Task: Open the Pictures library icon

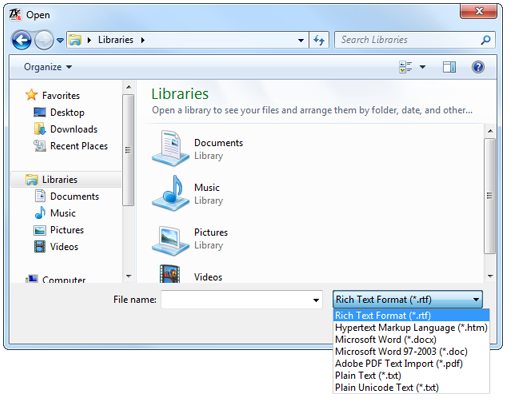Action: tap(170, 240)
